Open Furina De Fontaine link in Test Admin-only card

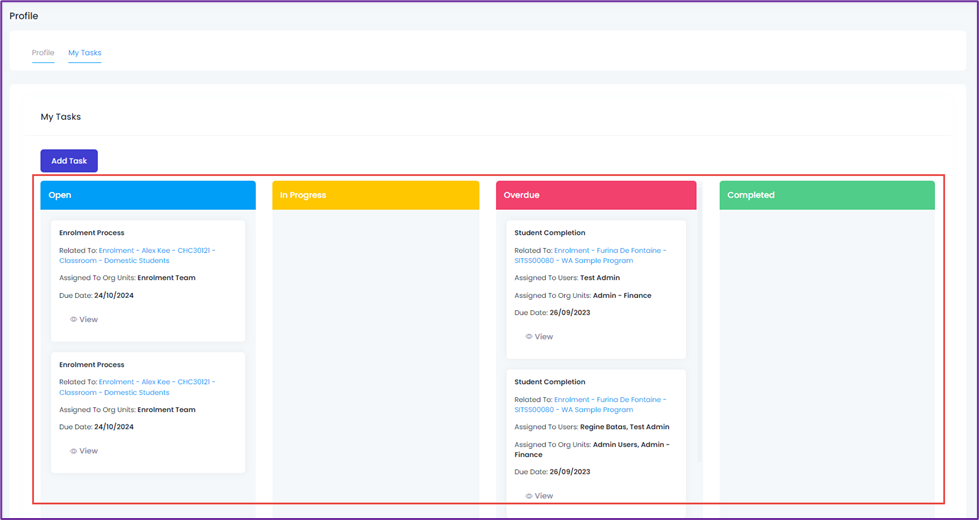[x=591, y=255]
